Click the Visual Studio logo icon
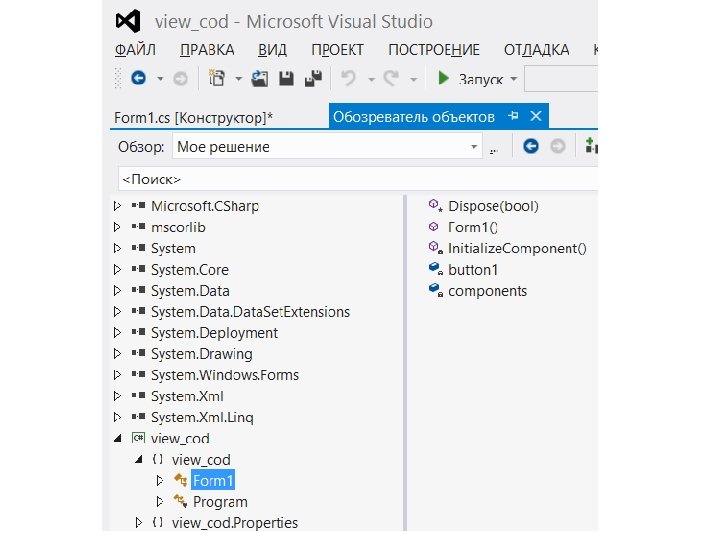The height and width of the screenshot is (540, 720). (x=128, y=21)
